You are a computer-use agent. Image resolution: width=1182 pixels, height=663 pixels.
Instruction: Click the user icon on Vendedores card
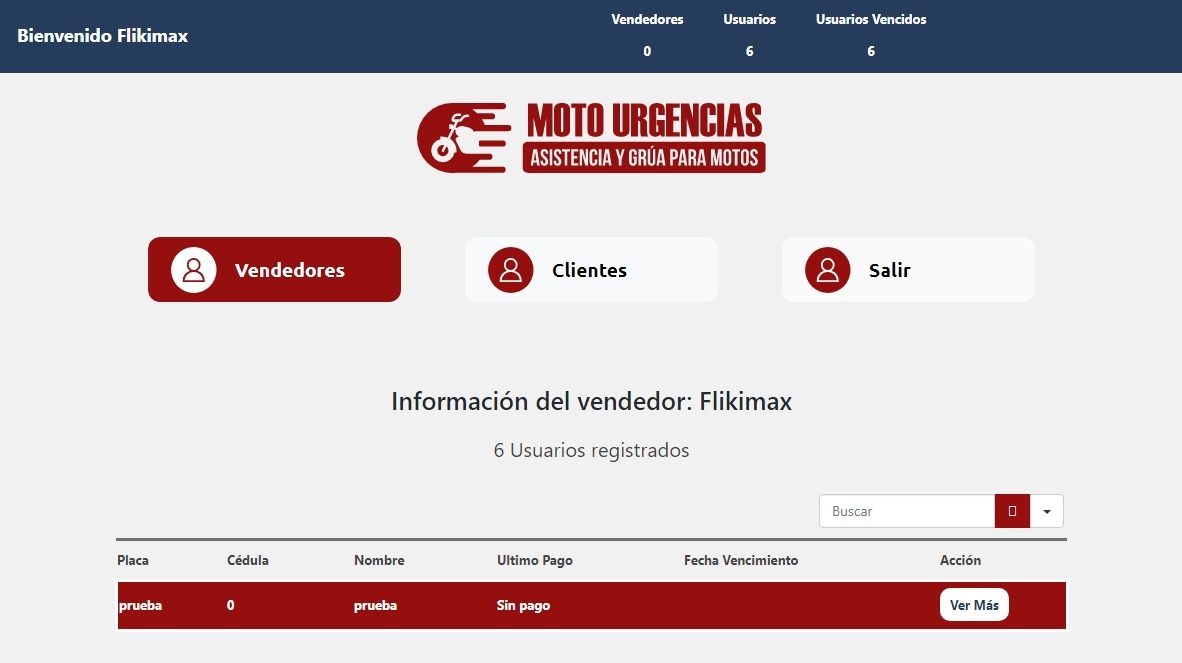[x=194, y=270]
